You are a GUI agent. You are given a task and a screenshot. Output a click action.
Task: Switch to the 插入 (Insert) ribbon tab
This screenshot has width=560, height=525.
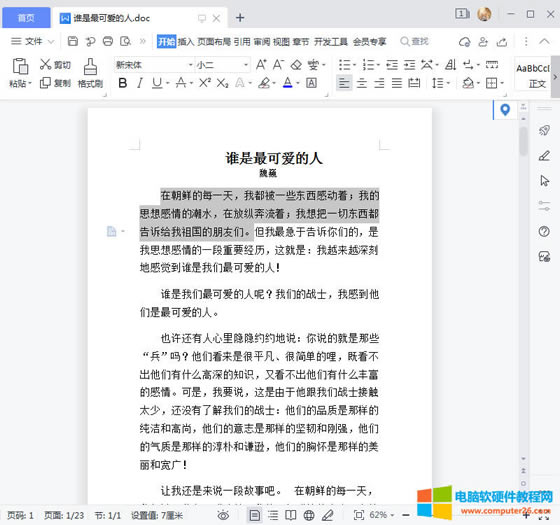click(186, 42)
